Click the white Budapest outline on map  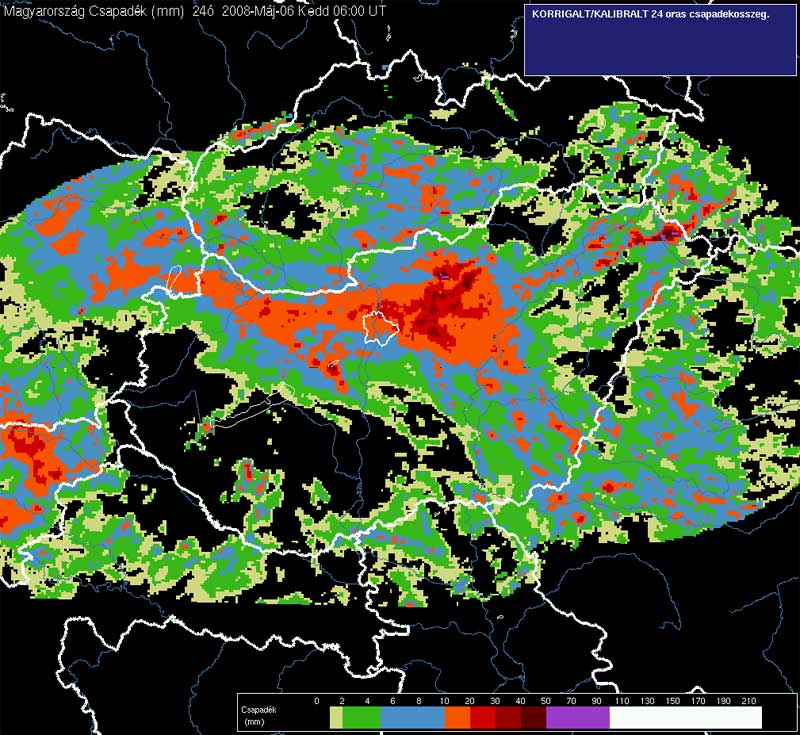[380, 327]
